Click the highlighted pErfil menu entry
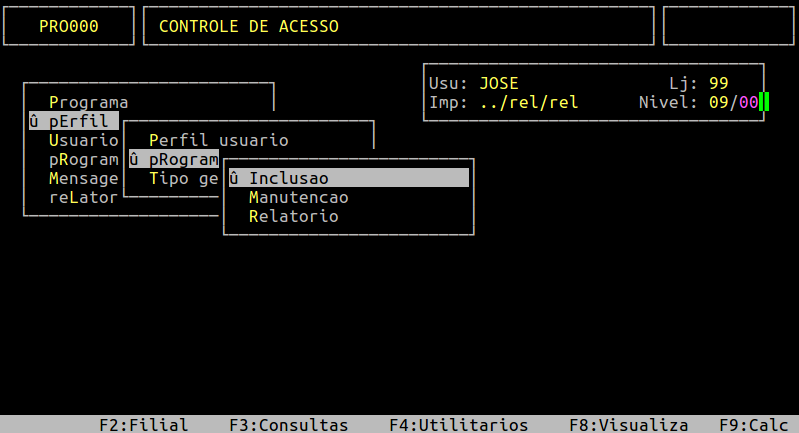The width and height of the screenshot is (799, 433). (x=74, y=121)
